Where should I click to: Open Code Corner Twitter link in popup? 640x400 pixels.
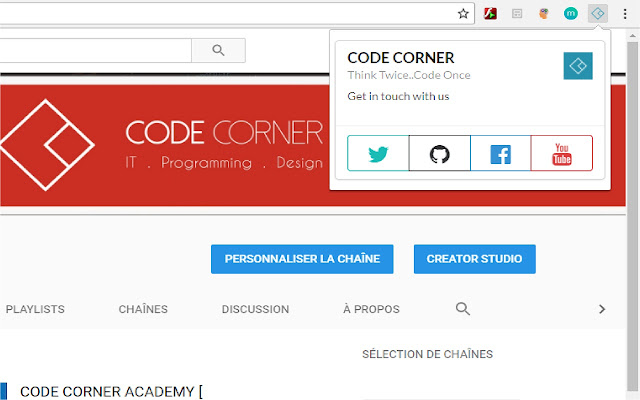click(x=378, y=153)
